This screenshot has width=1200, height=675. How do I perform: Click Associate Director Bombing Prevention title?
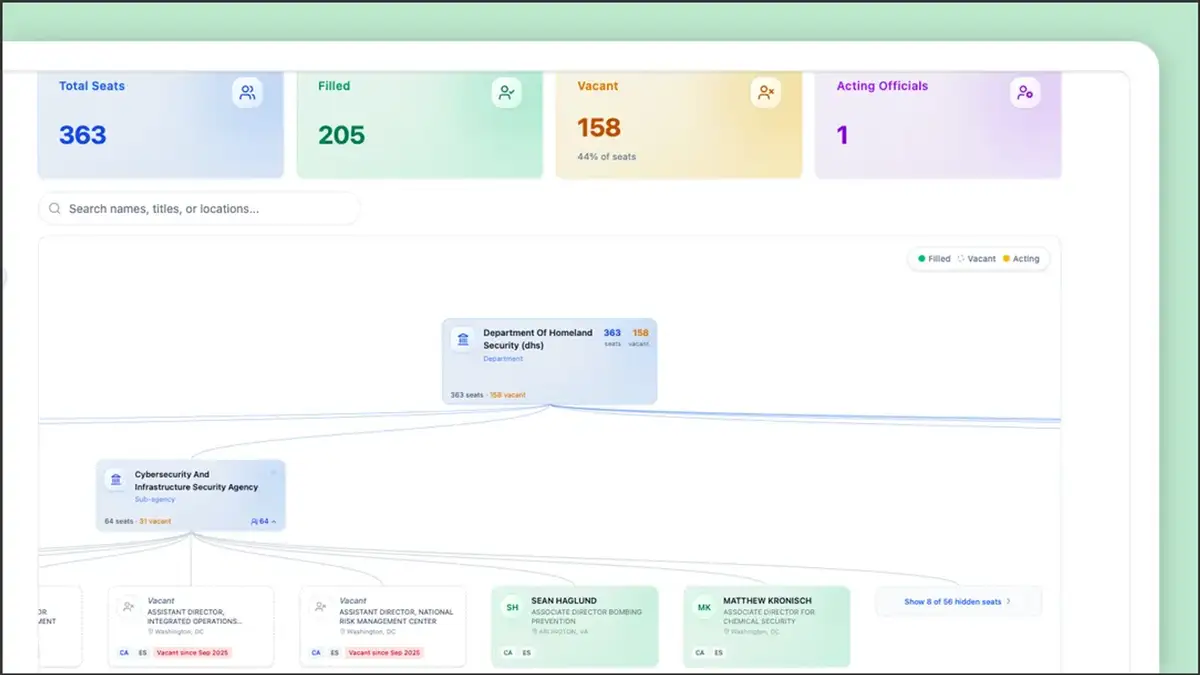[587, 616]
